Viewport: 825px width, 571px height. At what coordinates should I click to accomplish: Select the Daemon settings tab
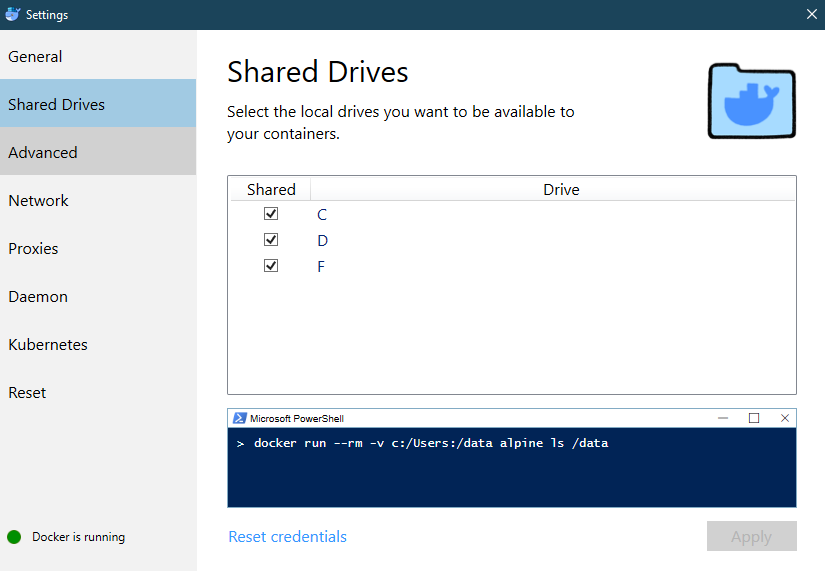98,296
